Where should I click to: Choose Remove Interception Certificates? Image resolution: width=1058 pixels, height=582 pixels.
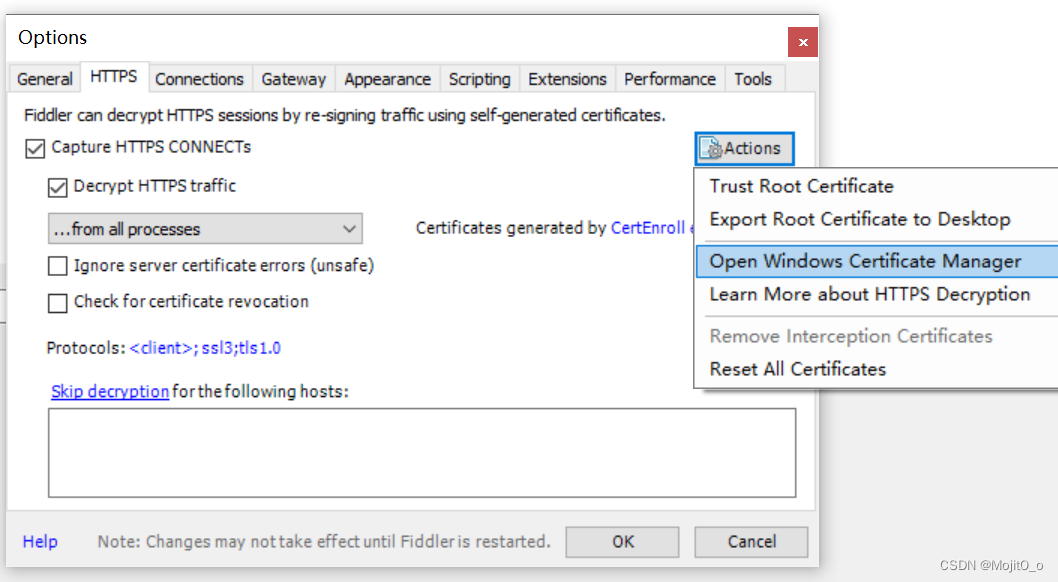(877, 336)
